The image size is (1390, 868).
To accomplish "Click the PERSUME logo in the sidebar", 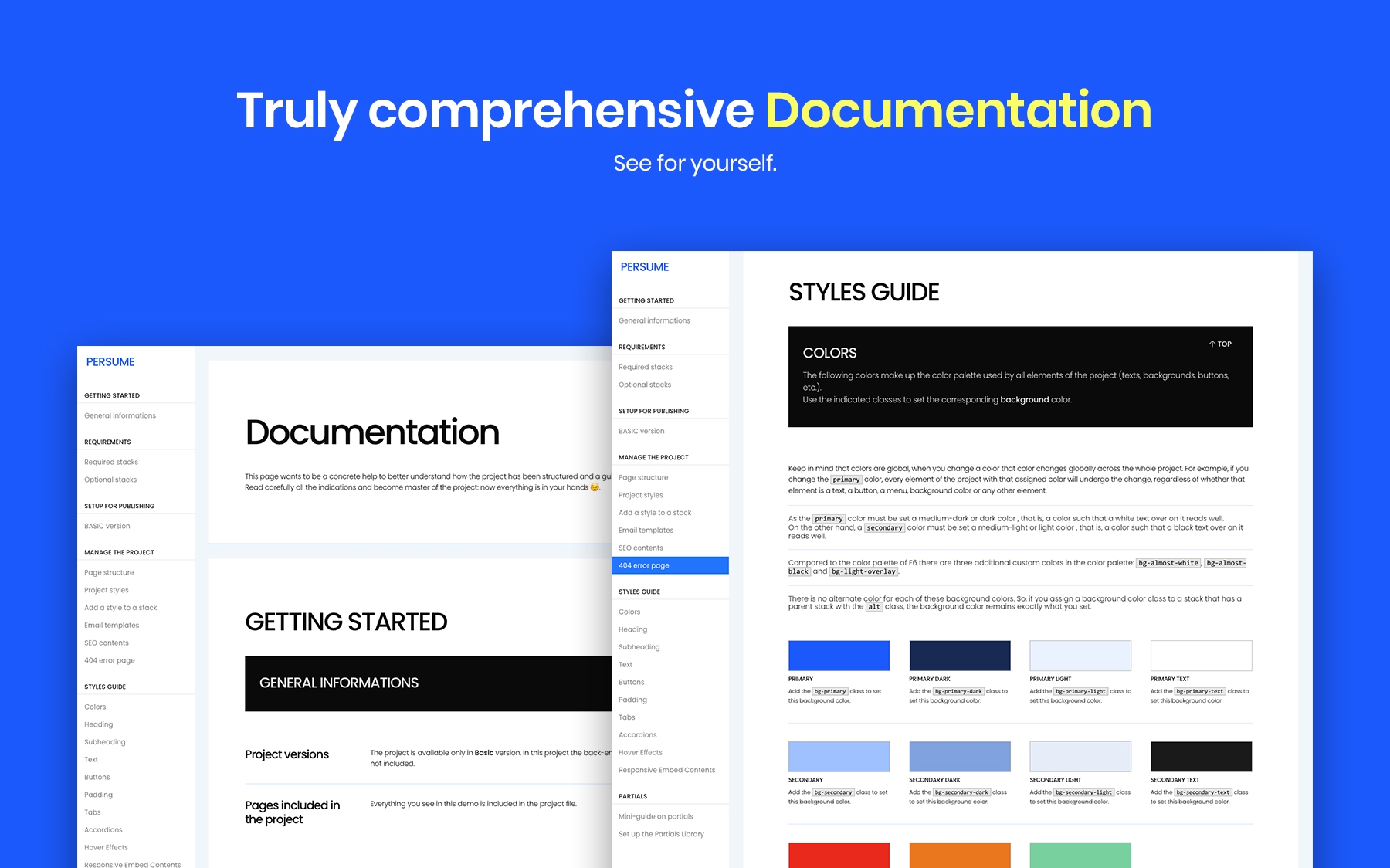I will [x=643, y=266].
